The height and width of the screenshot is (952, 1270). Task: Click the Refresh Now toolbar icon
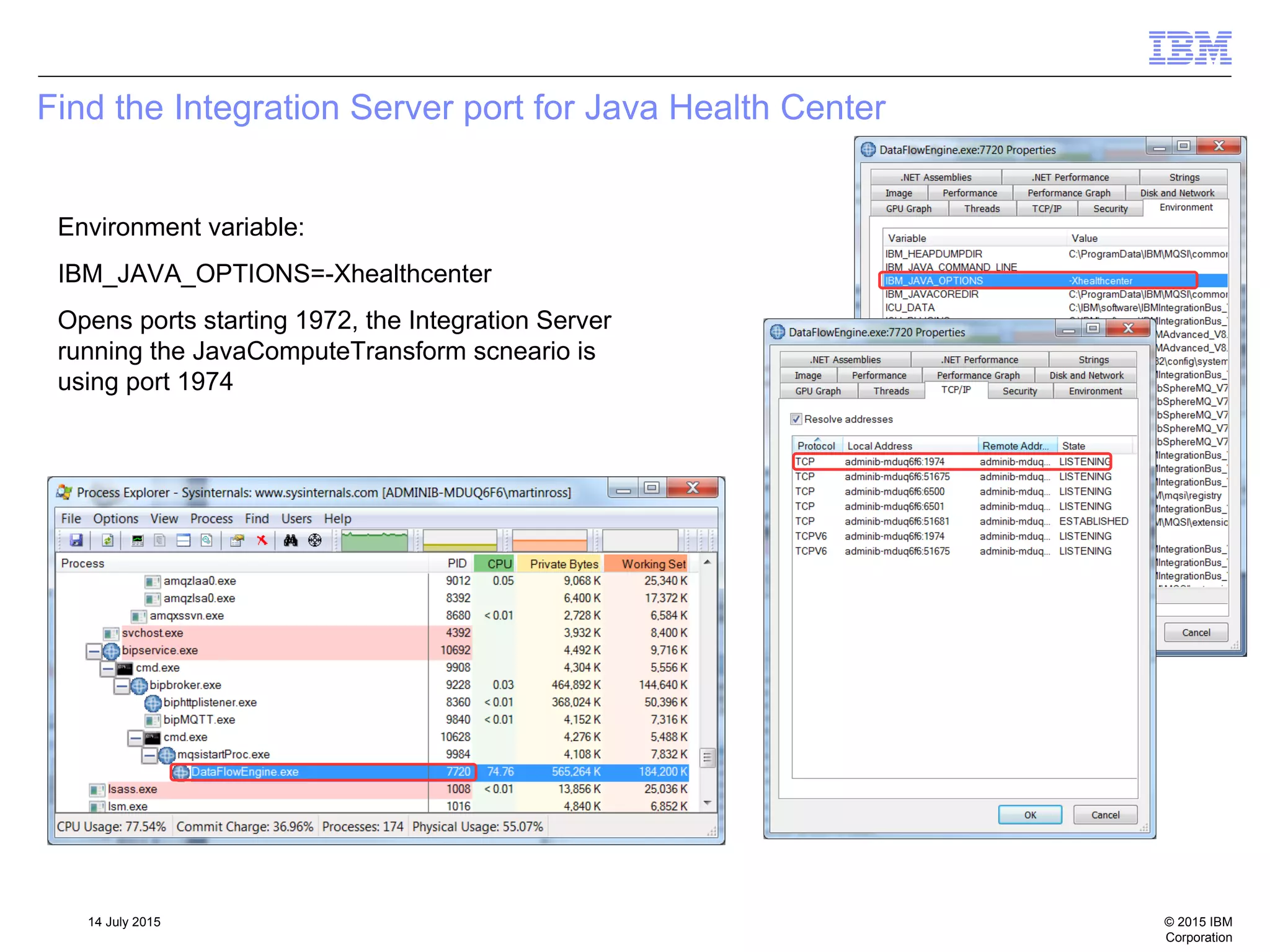[x=107, y=540]
